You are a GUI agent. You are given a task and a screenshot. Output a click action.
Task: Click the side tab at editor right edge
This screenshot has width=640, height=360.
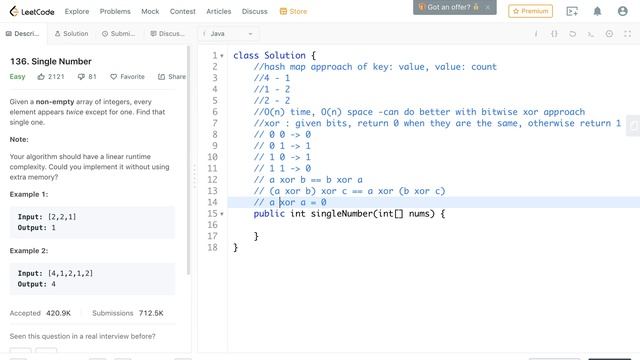633,125
